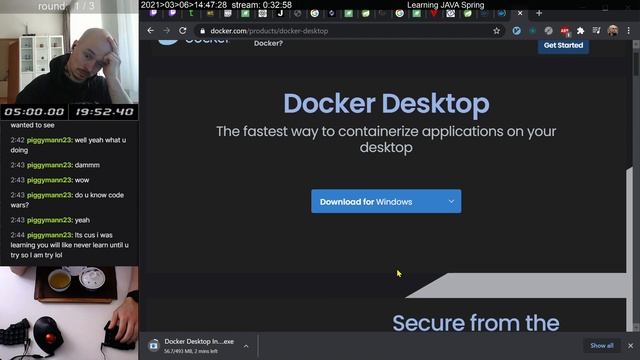Viewport: 640px width, 360px height.
Task: View site info via the padlock icon
Action: 202,31
